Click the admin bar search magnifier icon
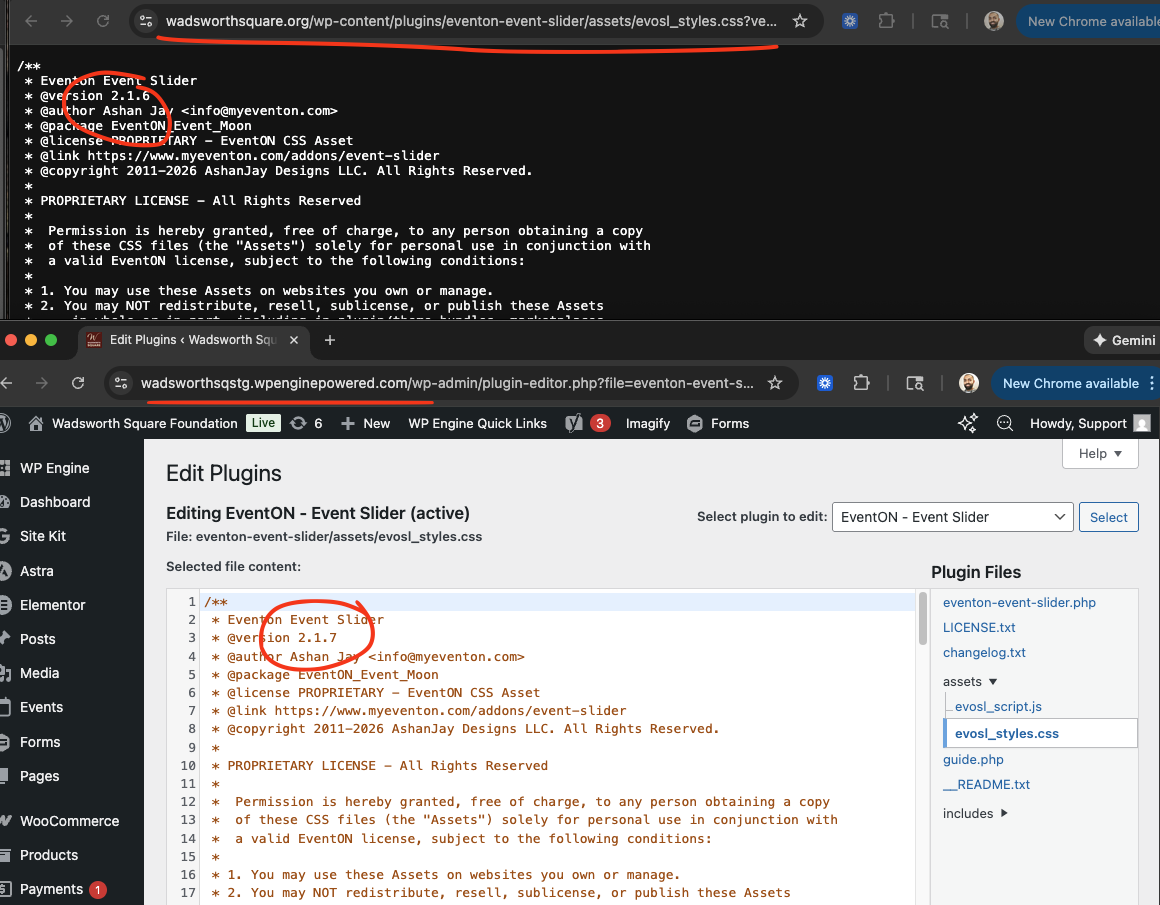The height and width of the screenshot is (905, 1160). [1005, 423]
